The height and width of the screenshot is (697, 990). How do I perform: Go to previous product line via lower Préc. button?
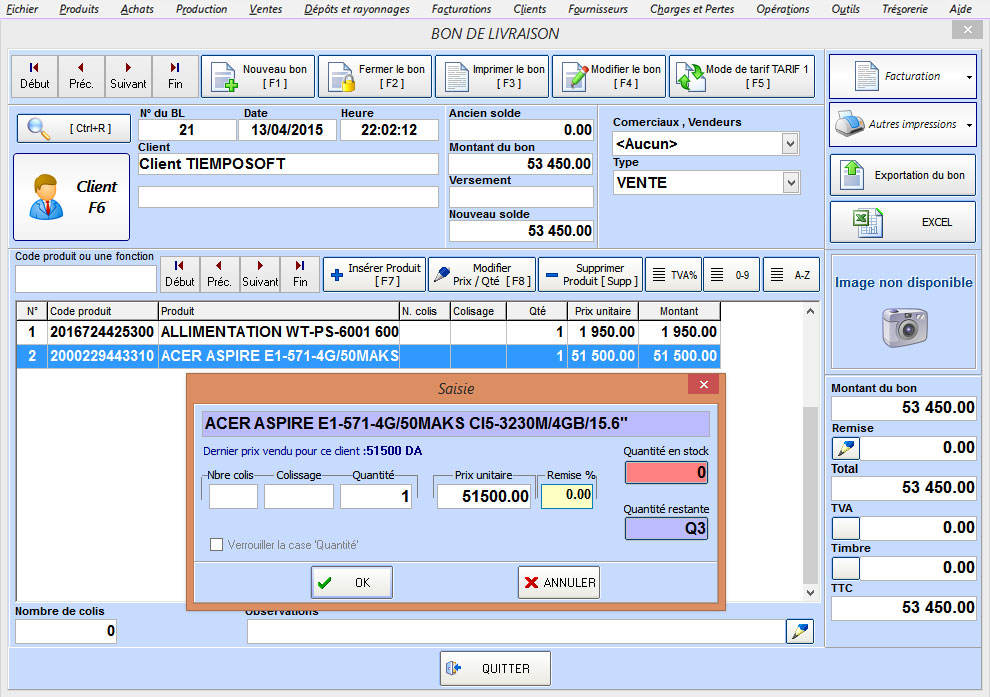pyautogui.click(x=220, y=274)
